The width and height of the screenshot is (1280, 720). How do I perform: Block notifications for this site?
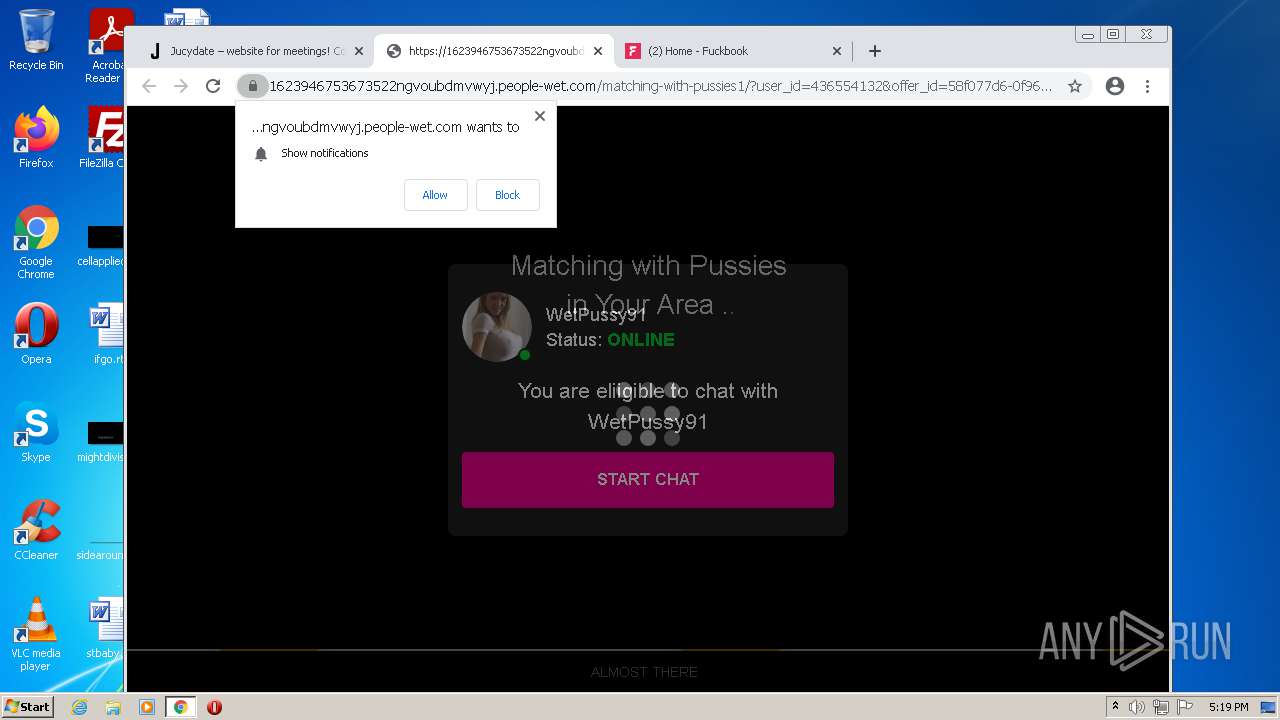(507, 195)
